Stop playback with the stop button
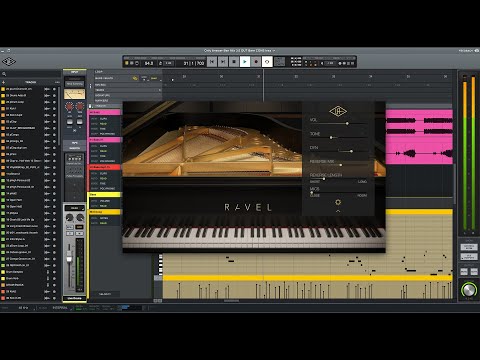 pyautogui.click(x=234, y=62)
